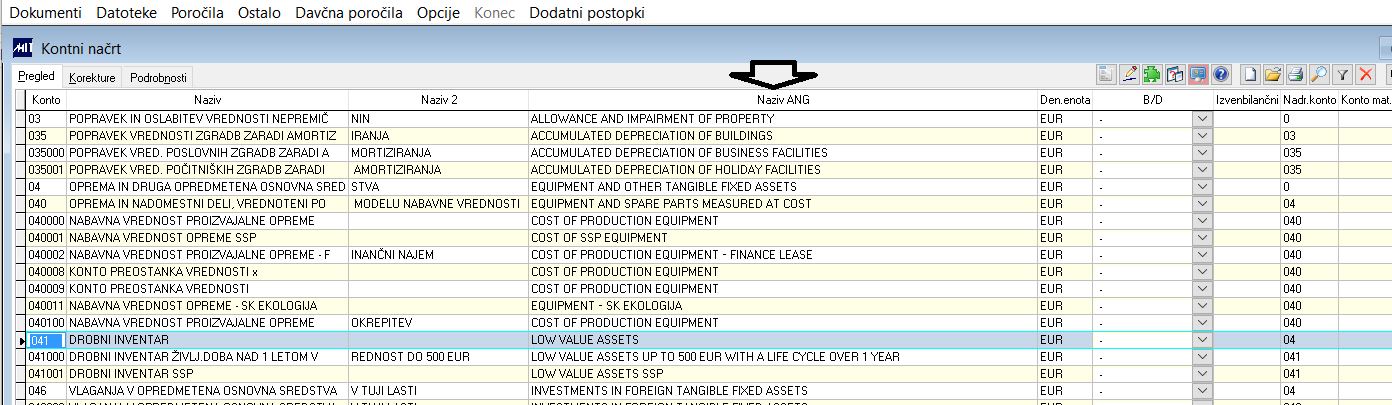Open search with magnifying glass icon
Viewport: 1392px width, 405px height.
coord(1319,74)
